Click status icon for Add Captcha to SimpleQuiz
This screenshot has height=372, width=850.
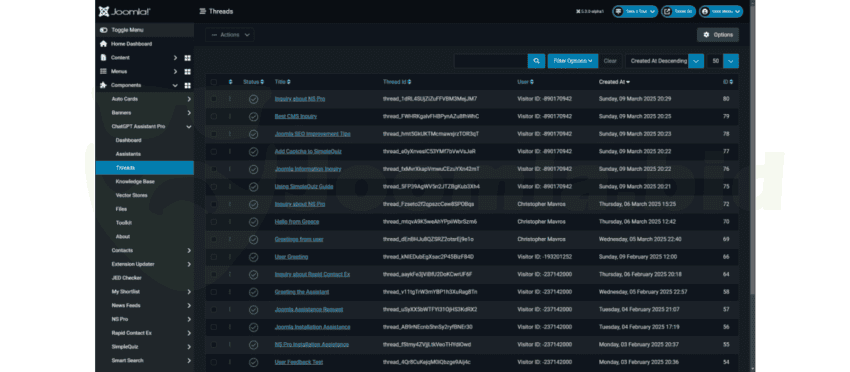point(253,152)
